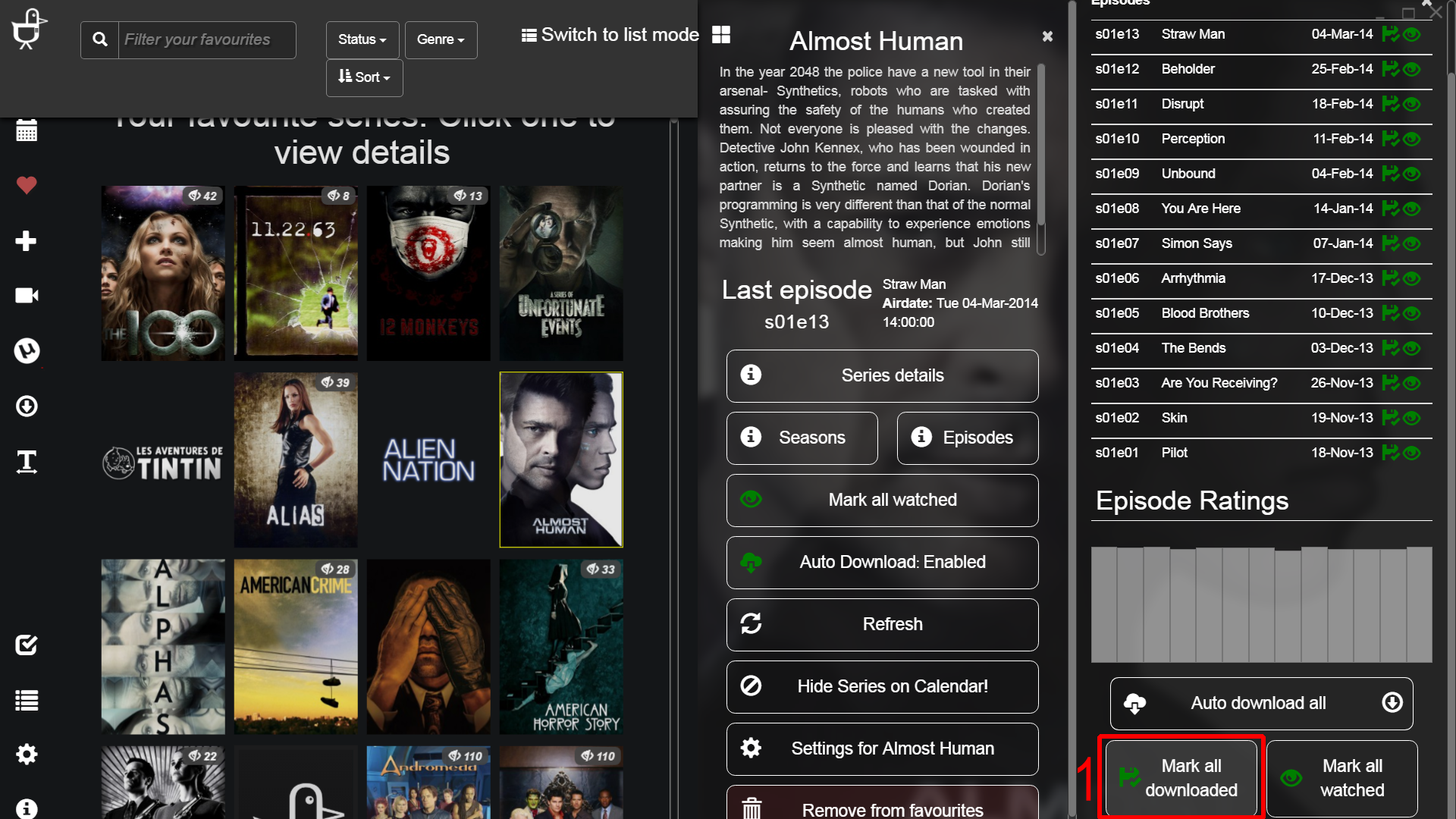The image size is (1456, 819).
Task: Open the Seasons tab button
Action: pyautogui.click(x=802, y=438)
